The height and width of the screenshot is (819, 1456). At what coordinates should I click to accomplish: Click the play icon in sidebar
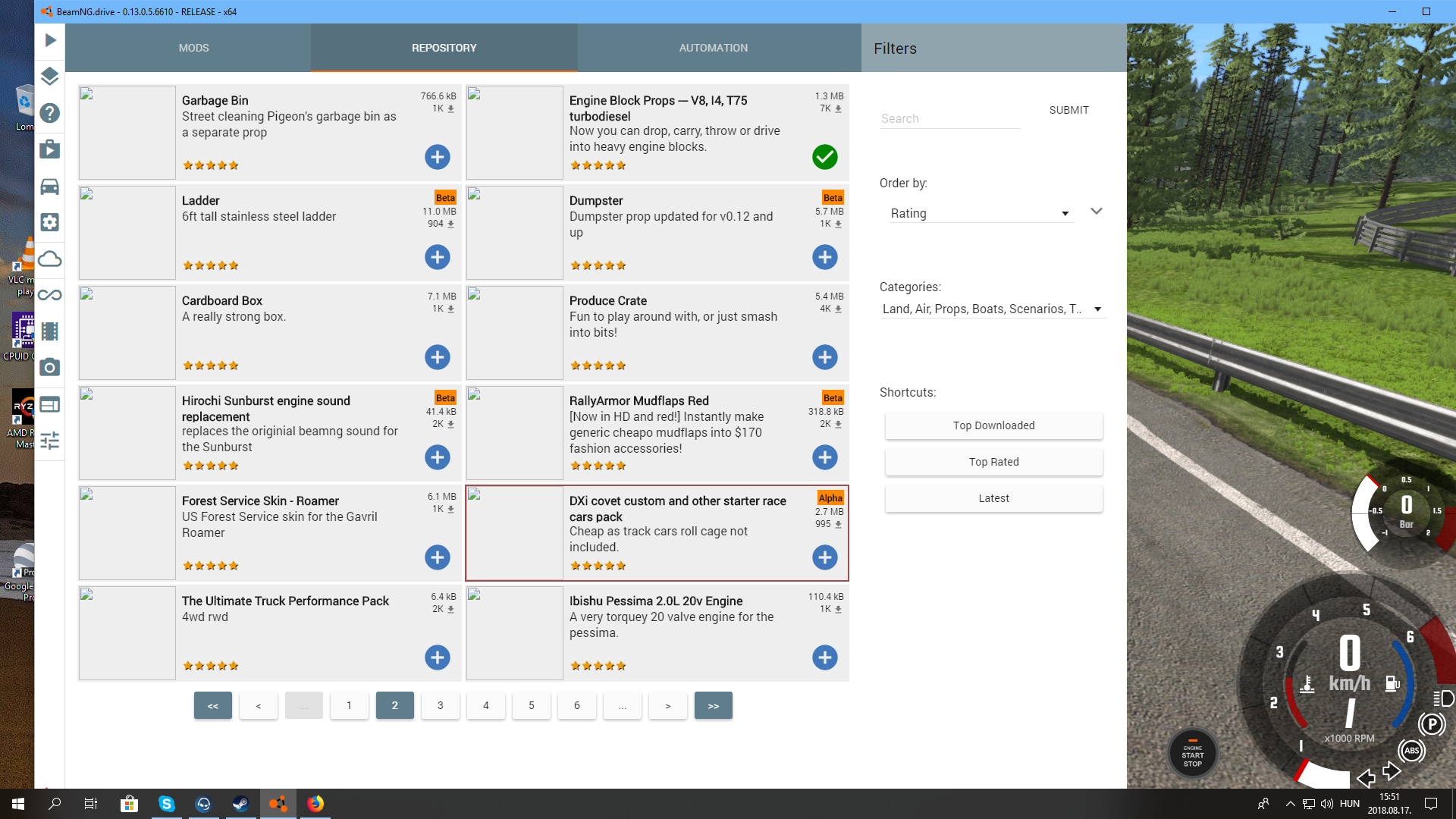tap(50, 40)
